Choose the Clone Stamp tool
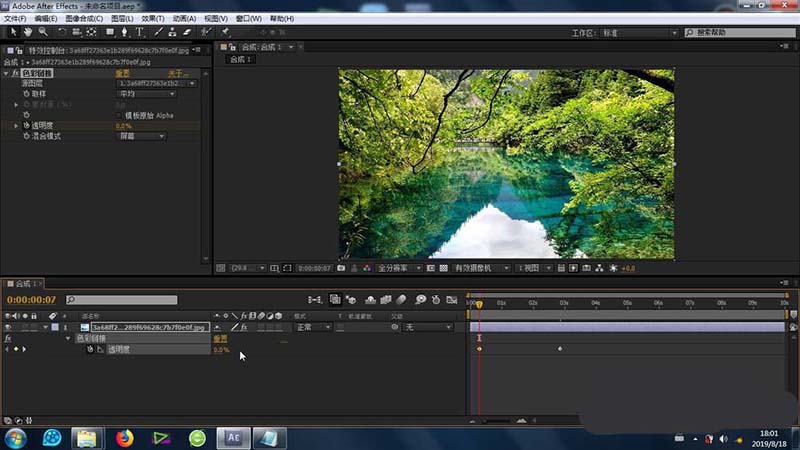This screenshot has width=800, height=450. [x=173, y=32]
